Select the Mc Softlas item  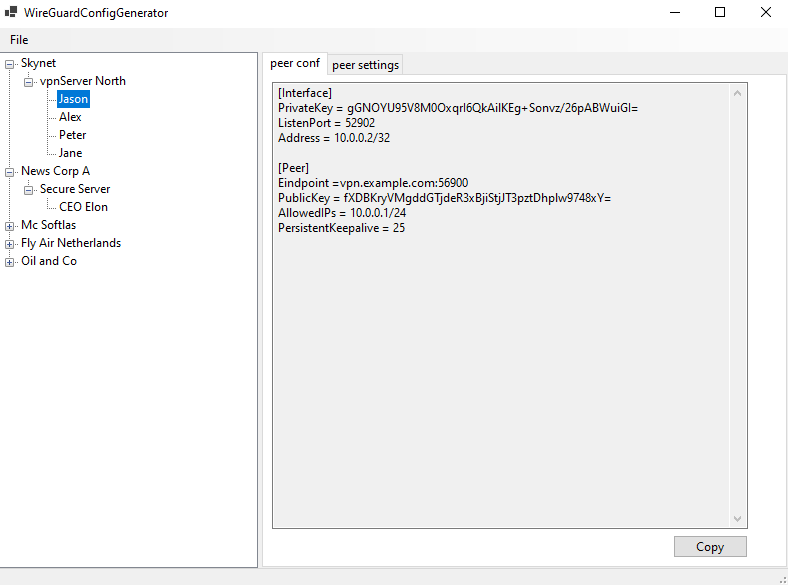[48, 225]
